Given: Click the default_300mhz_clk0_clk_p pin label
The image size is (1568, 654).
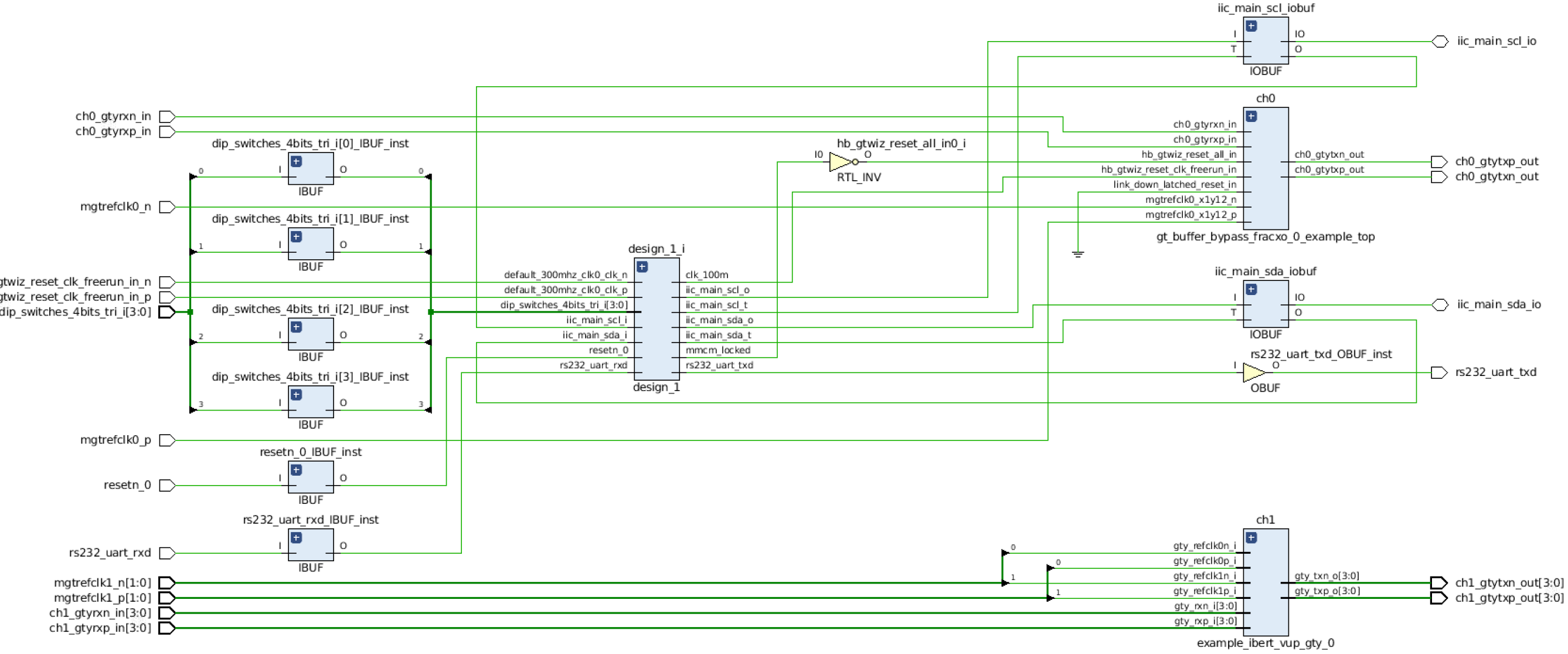Looking at the screenshot, I should 566,290.
